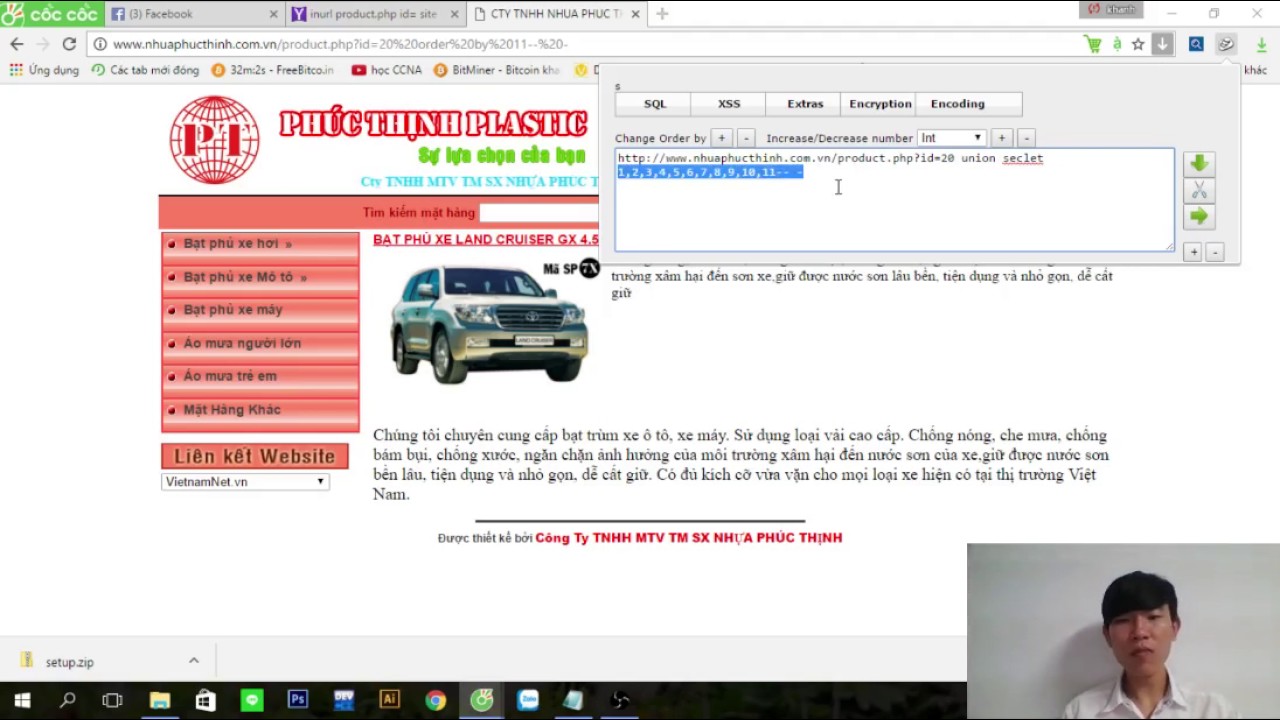Open the Ứng dụng apps bookmark
The width and height of the screenshot is (1280, 720).
coord(44,70)
